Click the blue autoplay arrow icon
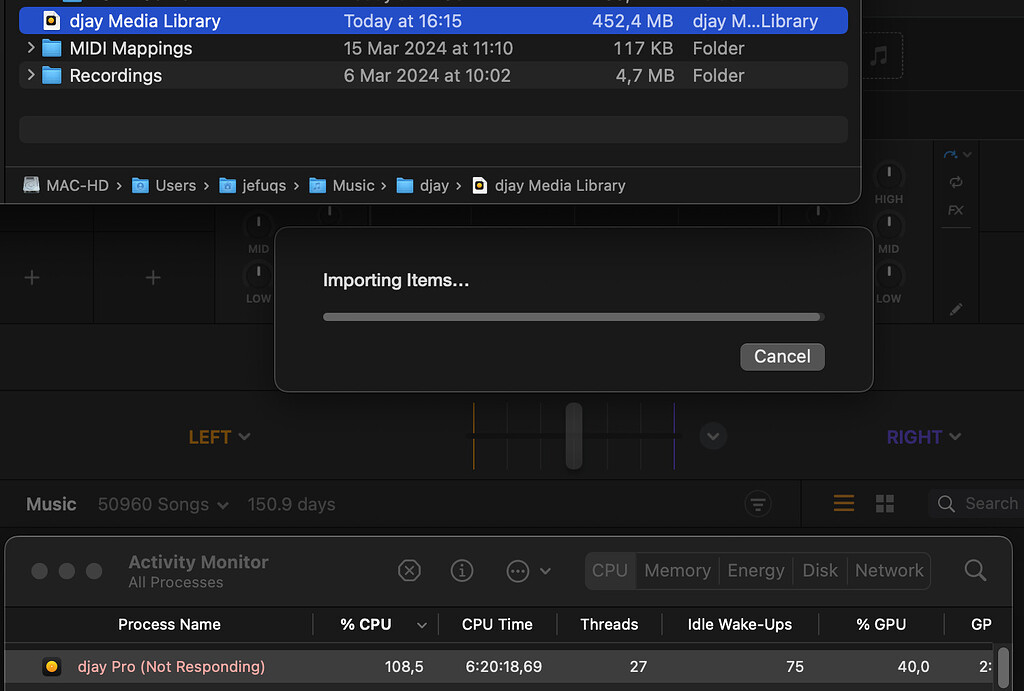1024x691 pixels. (x=953, y=152)
